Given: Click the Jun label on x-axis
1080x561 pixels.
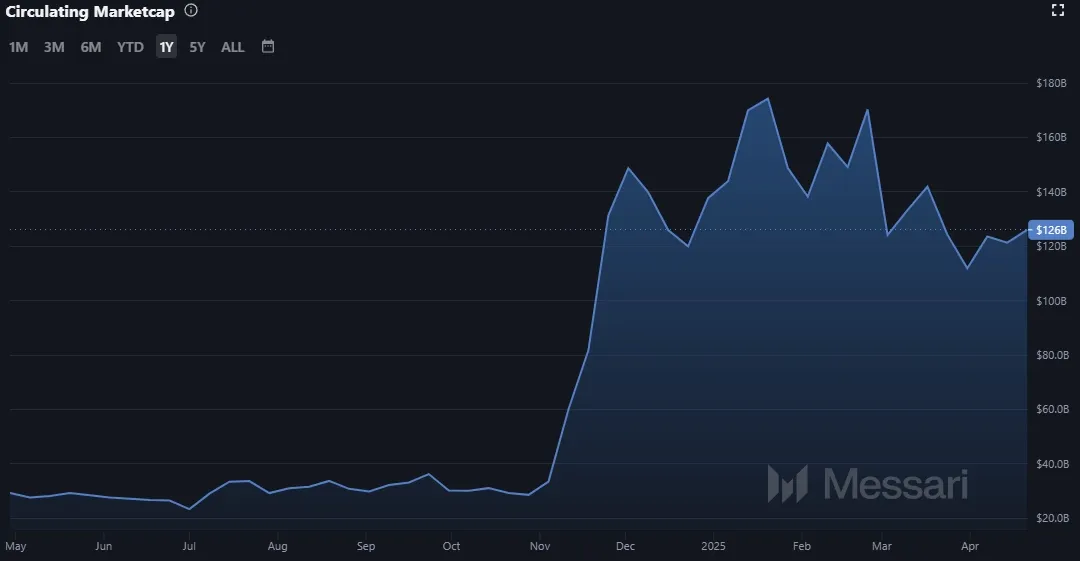Looking at the screenshot, I should pos(103,546).
